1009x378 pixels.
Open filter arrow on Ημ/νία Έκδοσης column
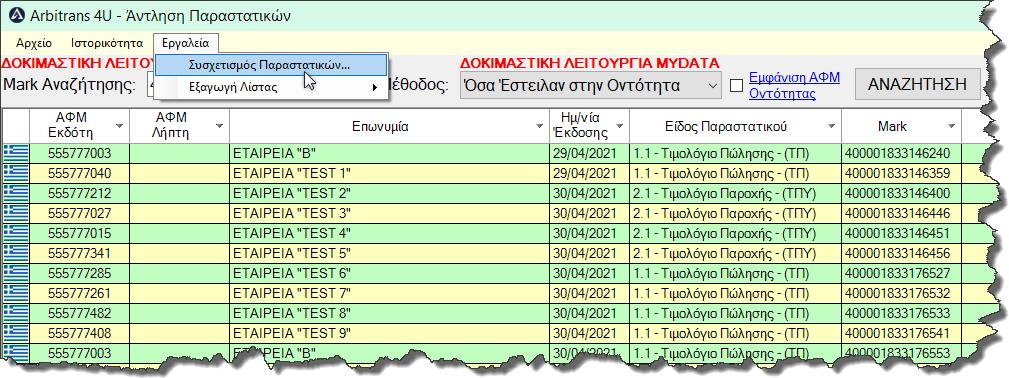619,126
